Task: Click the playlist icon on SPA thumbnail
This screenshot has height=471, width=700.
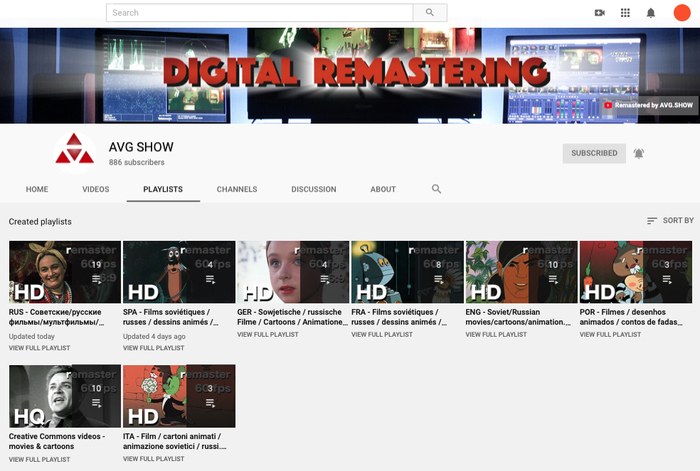Action: (210, 279)
